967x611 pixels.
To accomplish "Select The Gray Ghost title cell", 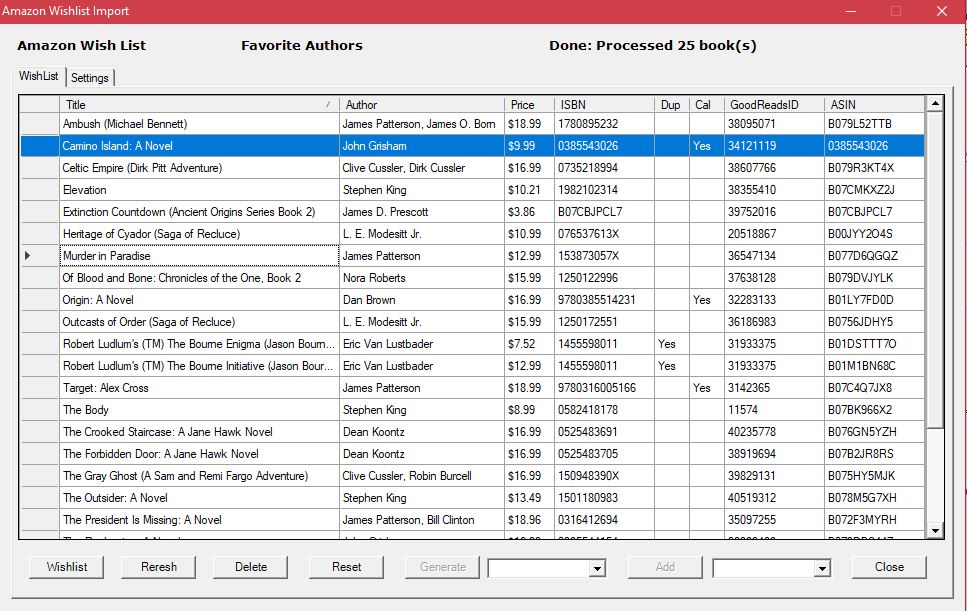I will click(x=199, y=475).
